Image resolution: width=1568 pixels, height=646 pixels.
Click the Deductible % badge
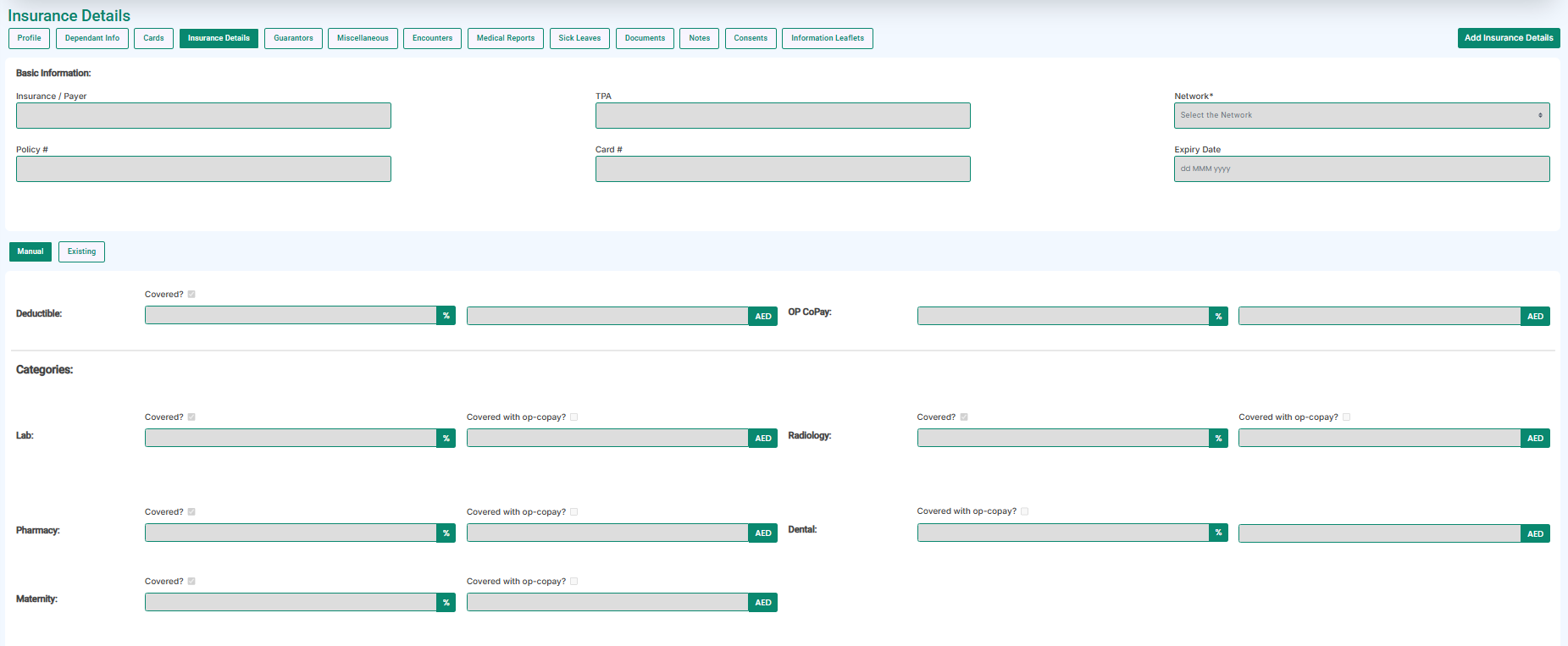coord(446,316)
